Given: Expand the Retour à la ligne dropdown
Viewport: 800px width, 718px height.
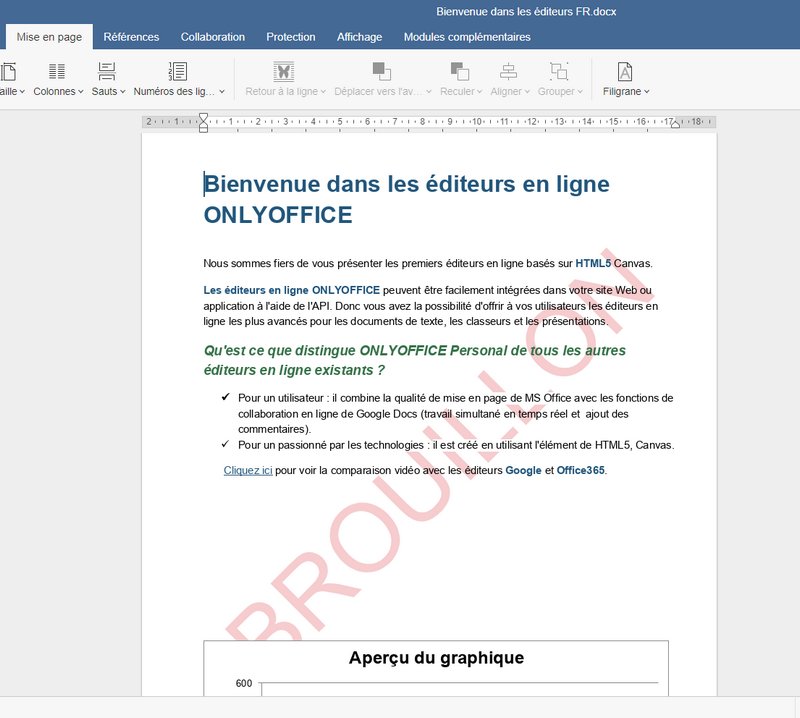Looking at the screenshot, I should tap(323, 92).
